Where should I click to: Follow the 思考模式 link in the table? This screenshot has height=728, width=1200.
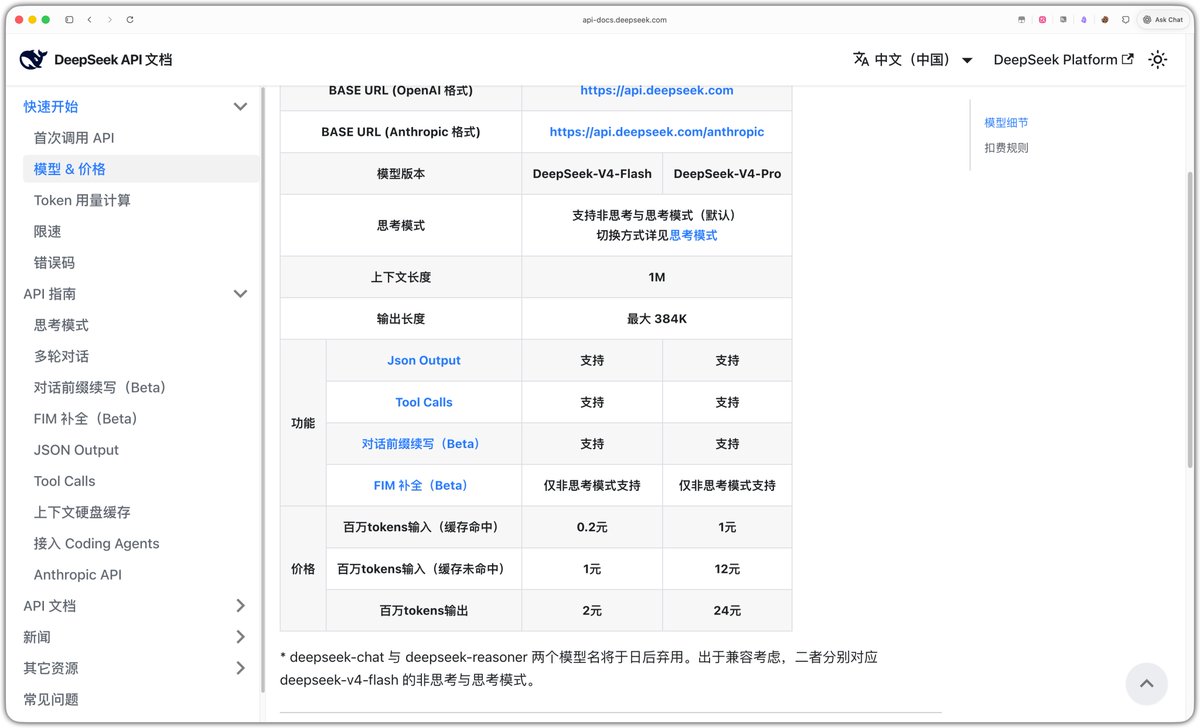(x=693, y=235)
